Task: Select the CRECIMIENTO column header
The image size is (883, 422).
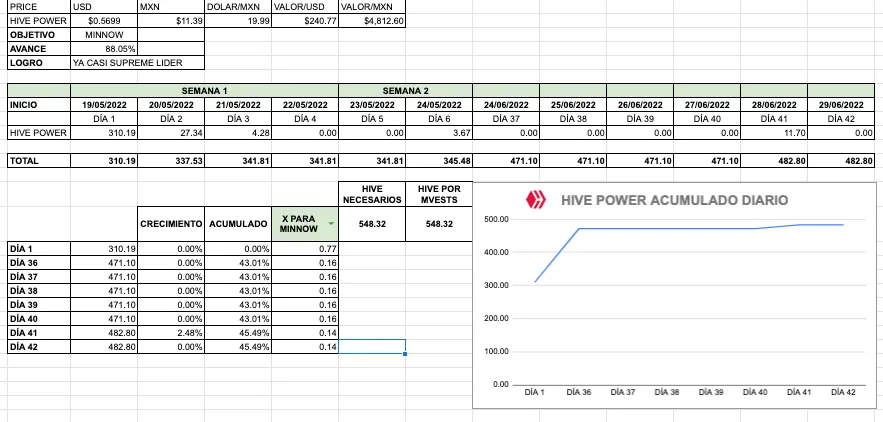Action: click(171, 224)
